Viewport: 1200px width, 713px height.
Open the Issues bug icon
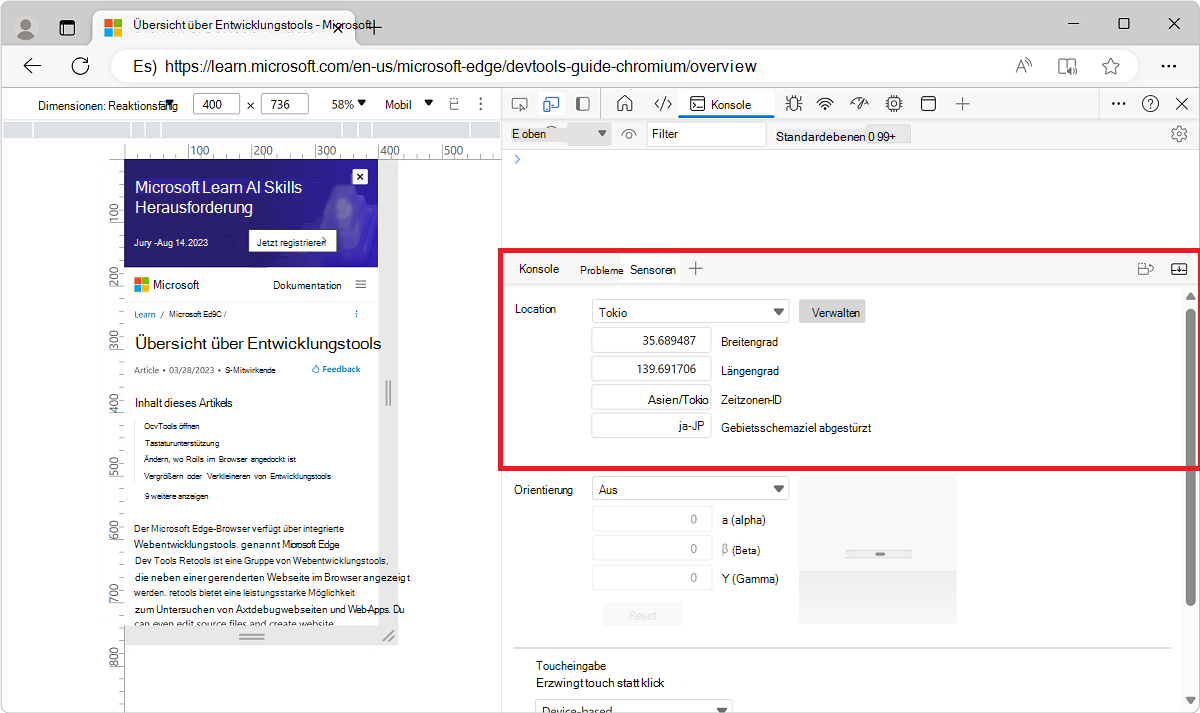click(793, 103)
